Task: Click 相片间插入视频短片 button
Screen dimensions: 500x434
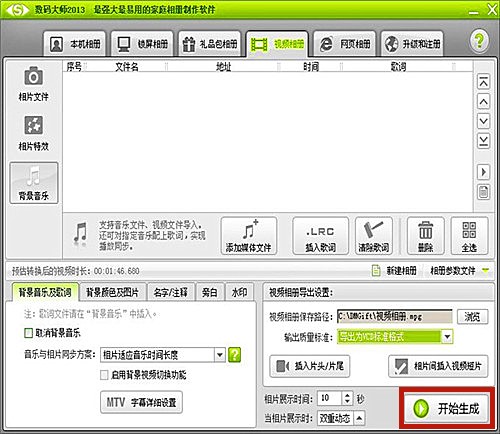Action: click(x=438, y=366)
